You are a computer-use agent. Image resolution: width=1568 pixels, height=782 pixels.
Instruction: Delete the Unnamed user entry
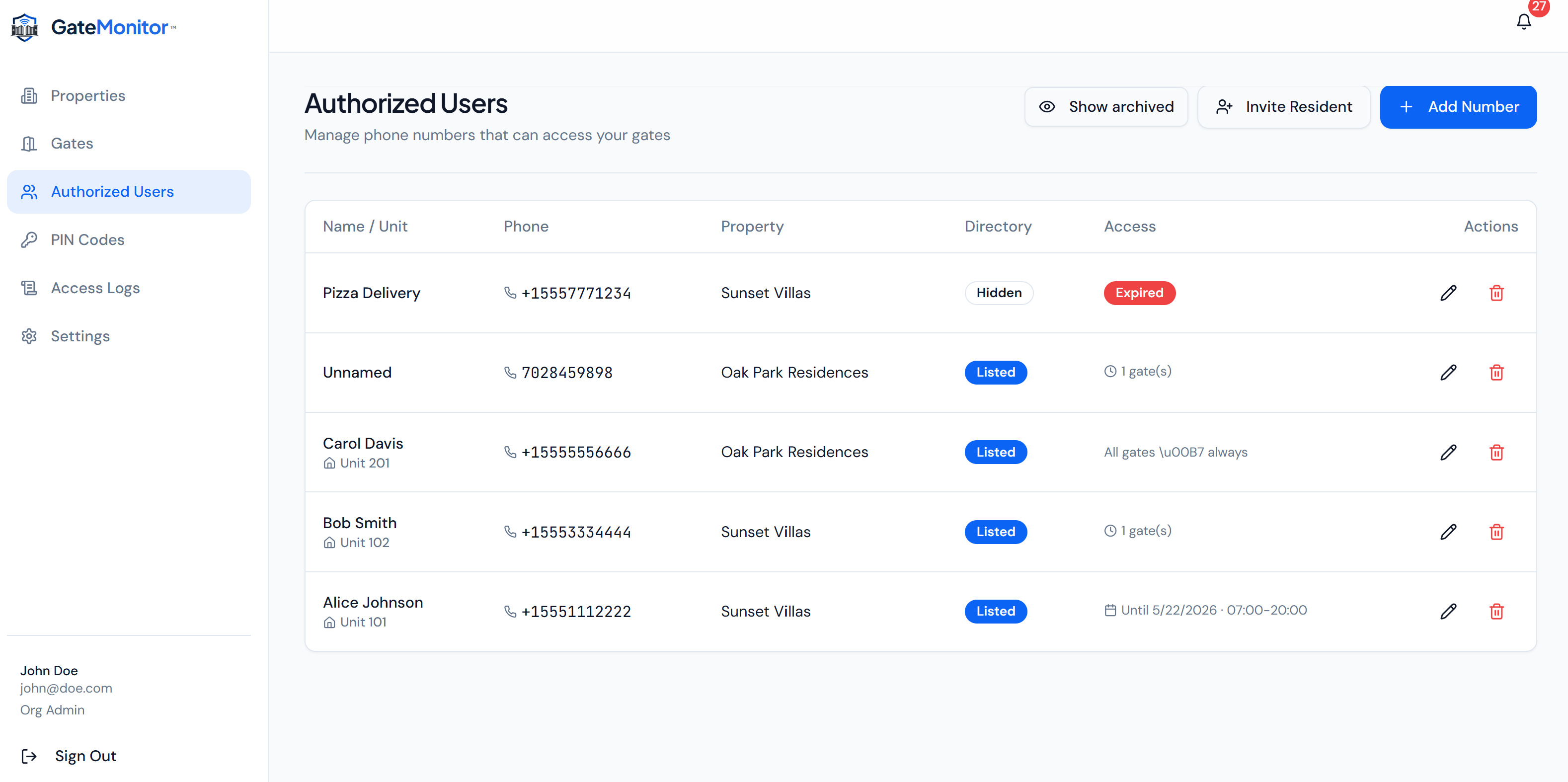click(x=1496, y=373)
